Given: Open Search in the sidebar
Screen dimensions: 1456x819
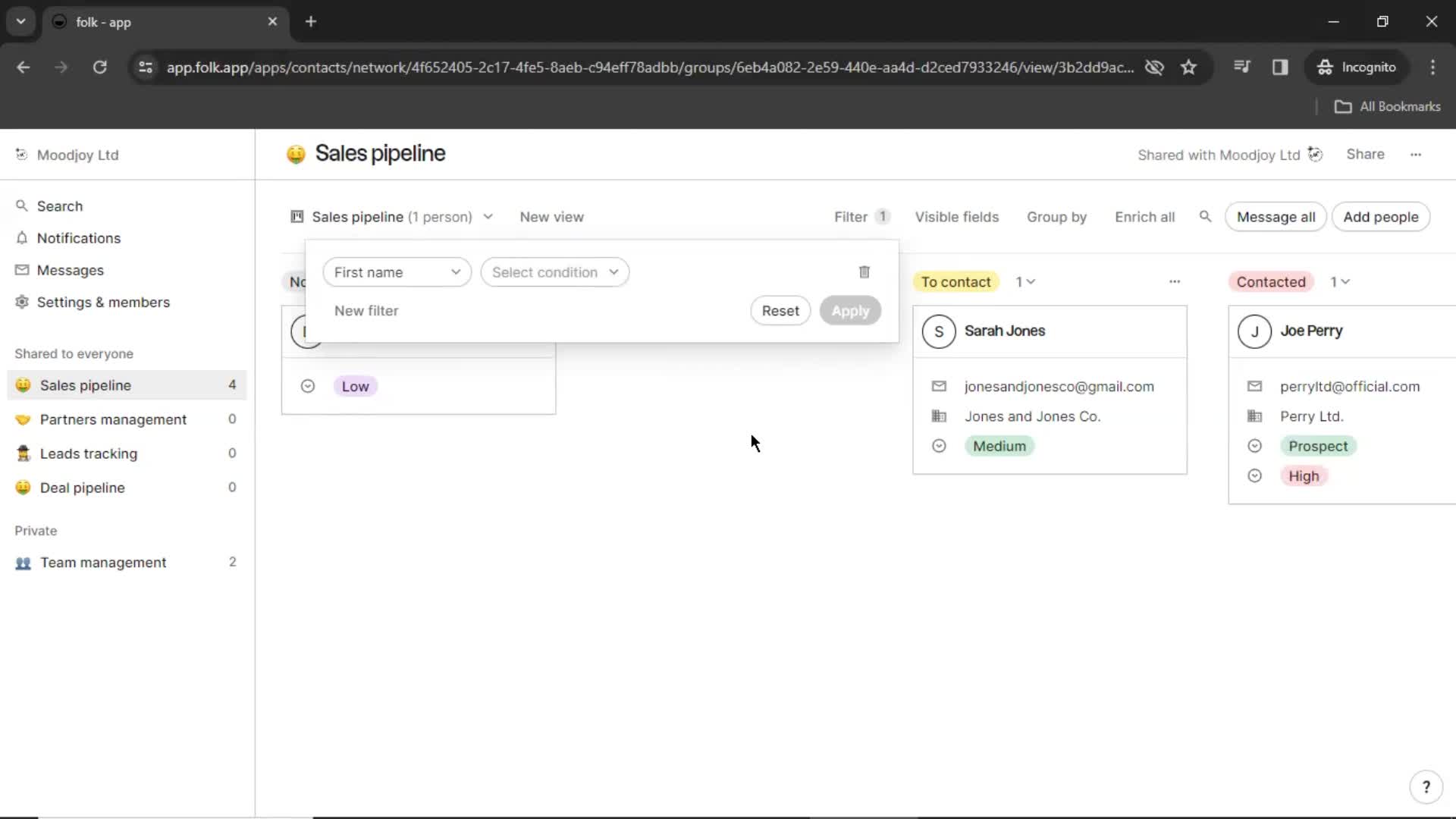Looking at the screenshot, I should pyautogui.click(x=59, y=206).
